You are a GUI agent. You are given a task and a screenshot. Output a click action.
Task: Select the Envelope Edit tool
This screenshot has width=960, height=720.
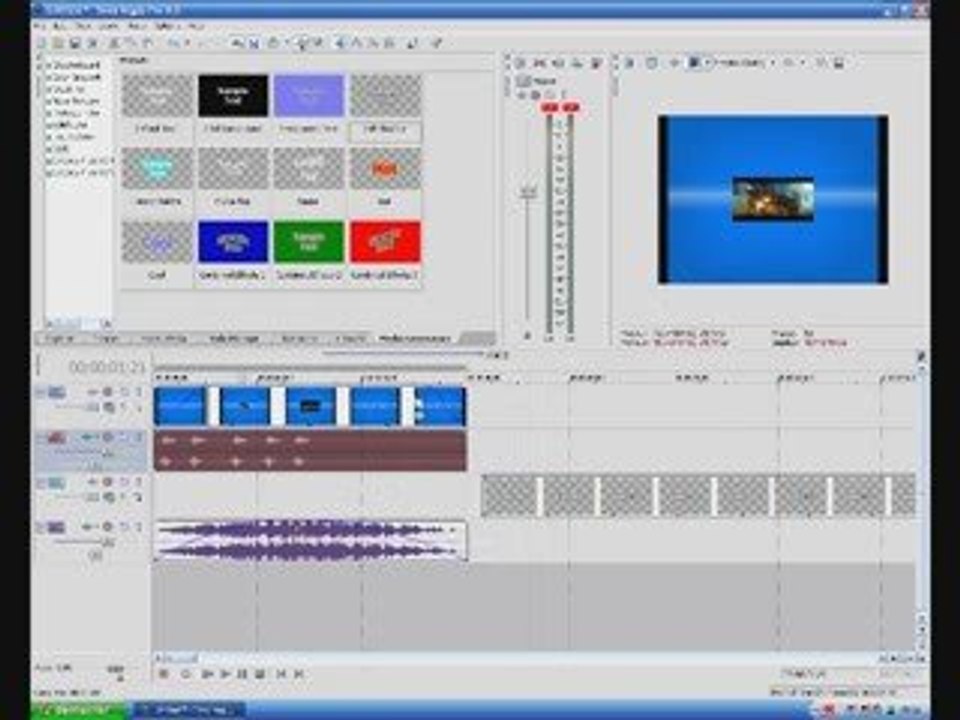click(x=356, y=43)
